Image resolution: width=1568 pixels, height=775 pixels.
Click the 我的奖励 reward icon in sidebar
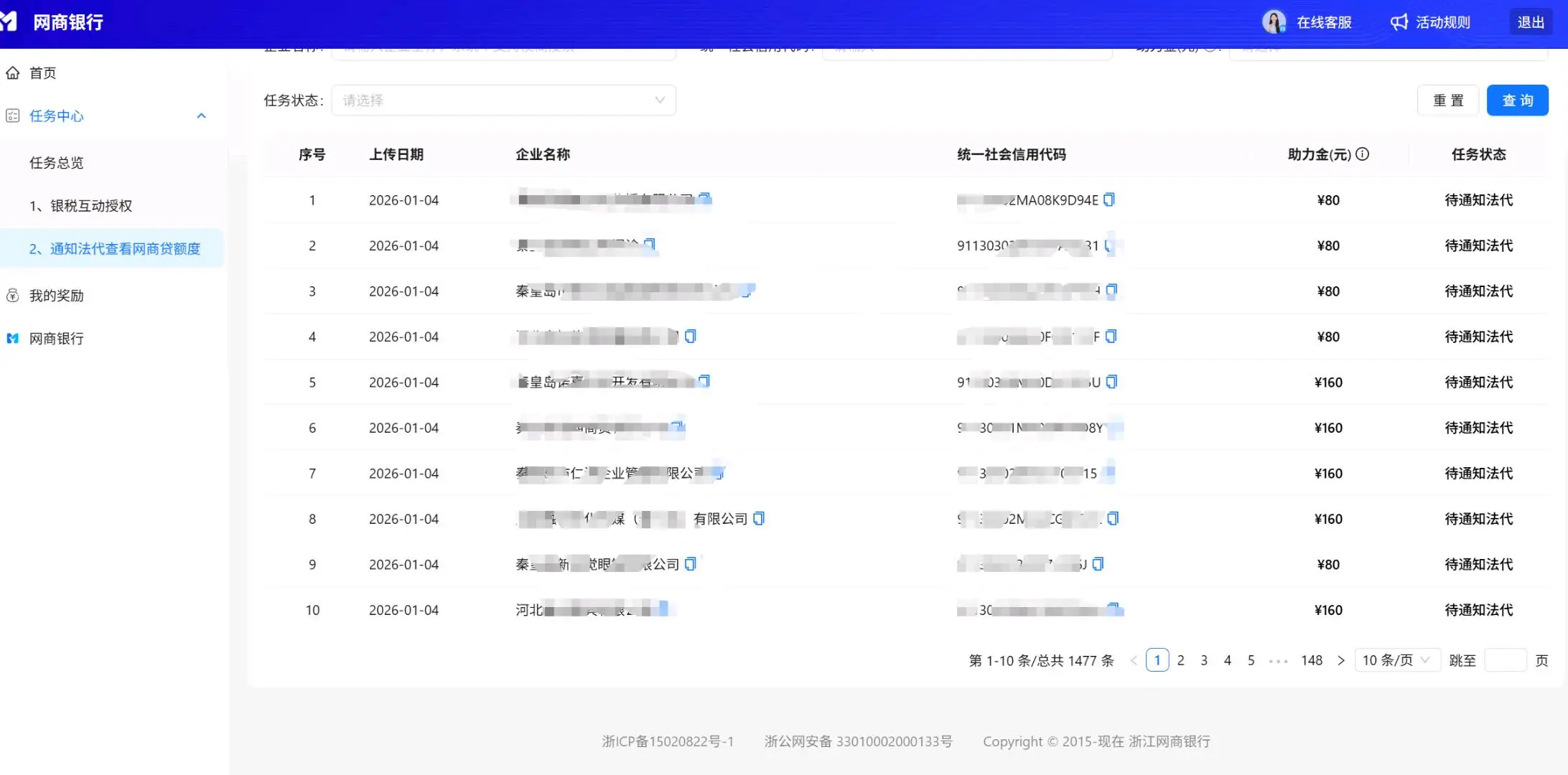[13, 295]
